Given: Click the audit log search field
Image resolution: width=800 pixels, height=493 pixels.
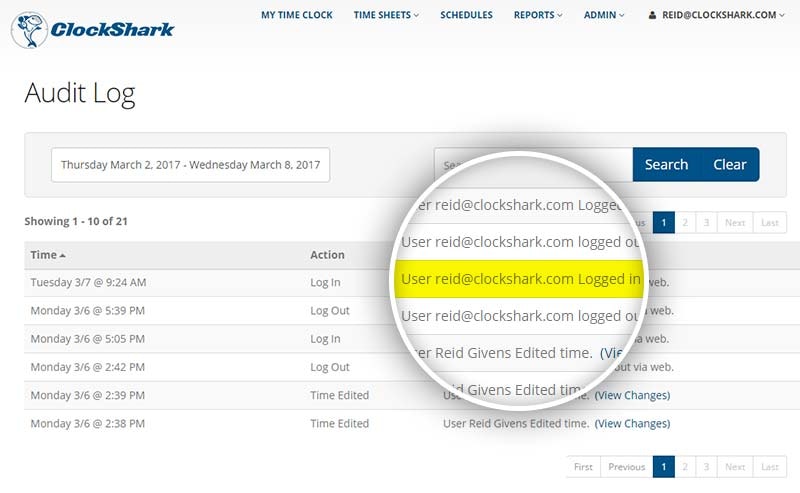Looking at the screenshot, I should [533, 165].
